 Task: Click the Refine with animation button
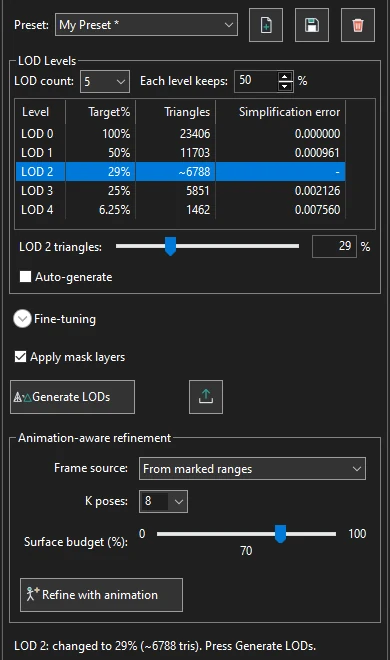click(x=101, y=595)
